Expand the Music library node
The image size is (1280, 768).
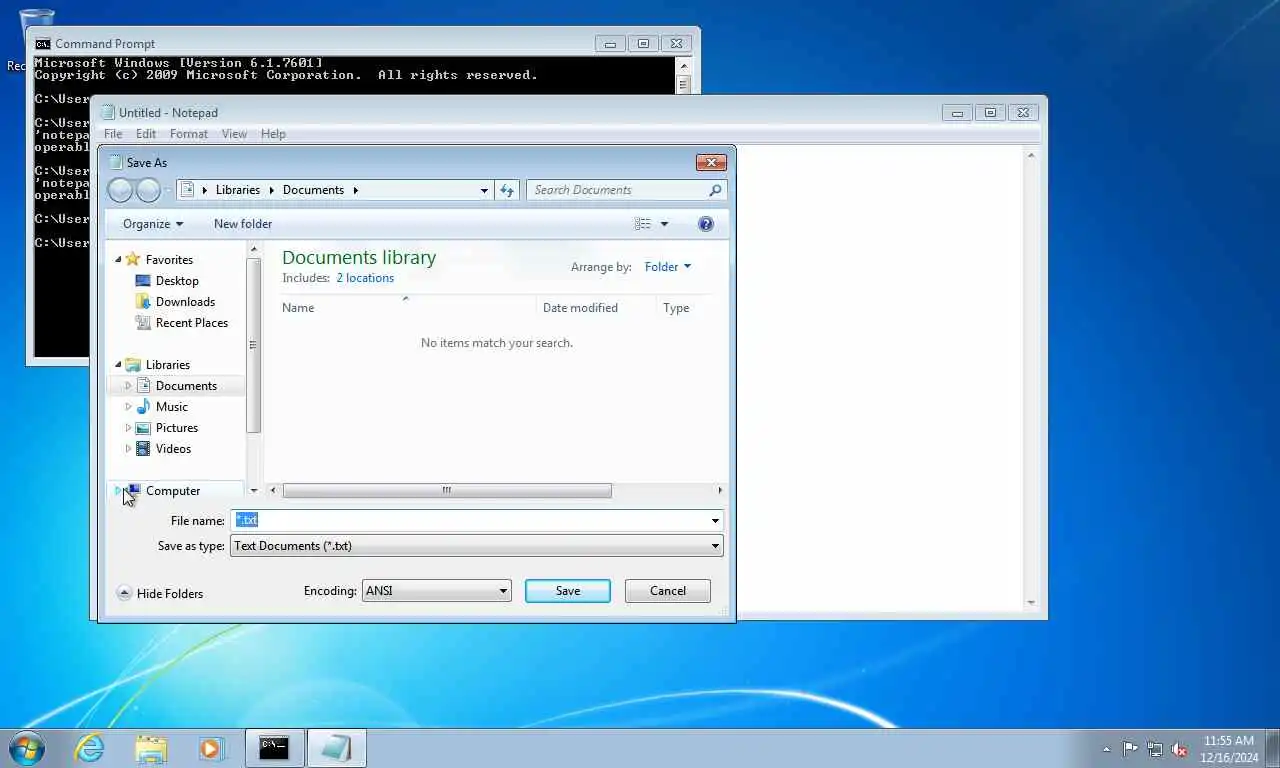coord(128,407)
